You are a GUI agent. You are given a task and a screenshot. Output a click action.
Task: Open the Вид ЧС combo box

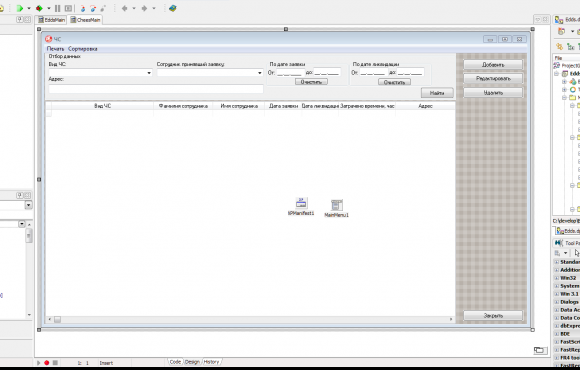[100, 73]
